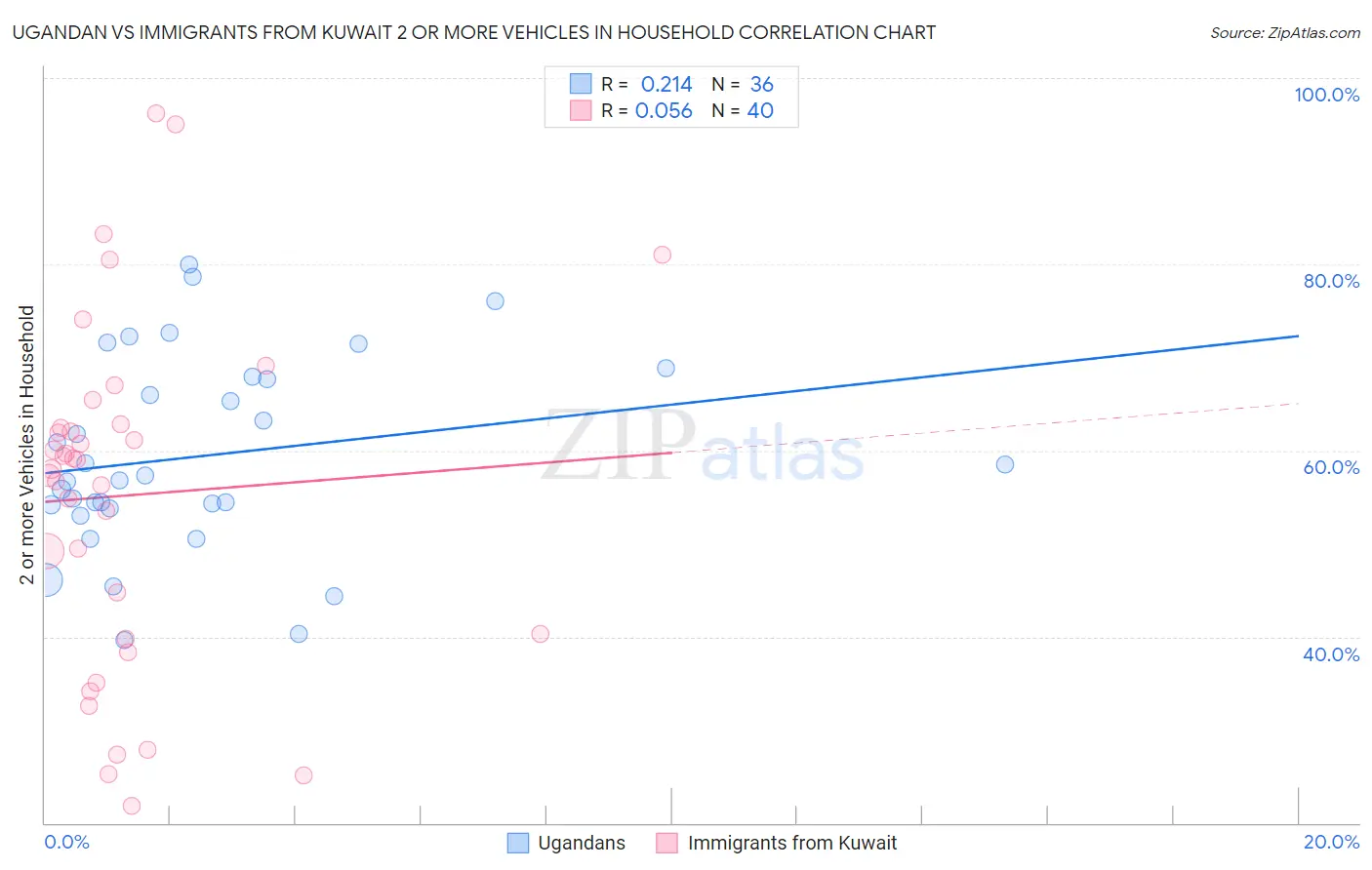Viewport: 1372px width, 870px height.
Task: Click the topmost pink data point near 97%
Action: [x=156, y=113]
